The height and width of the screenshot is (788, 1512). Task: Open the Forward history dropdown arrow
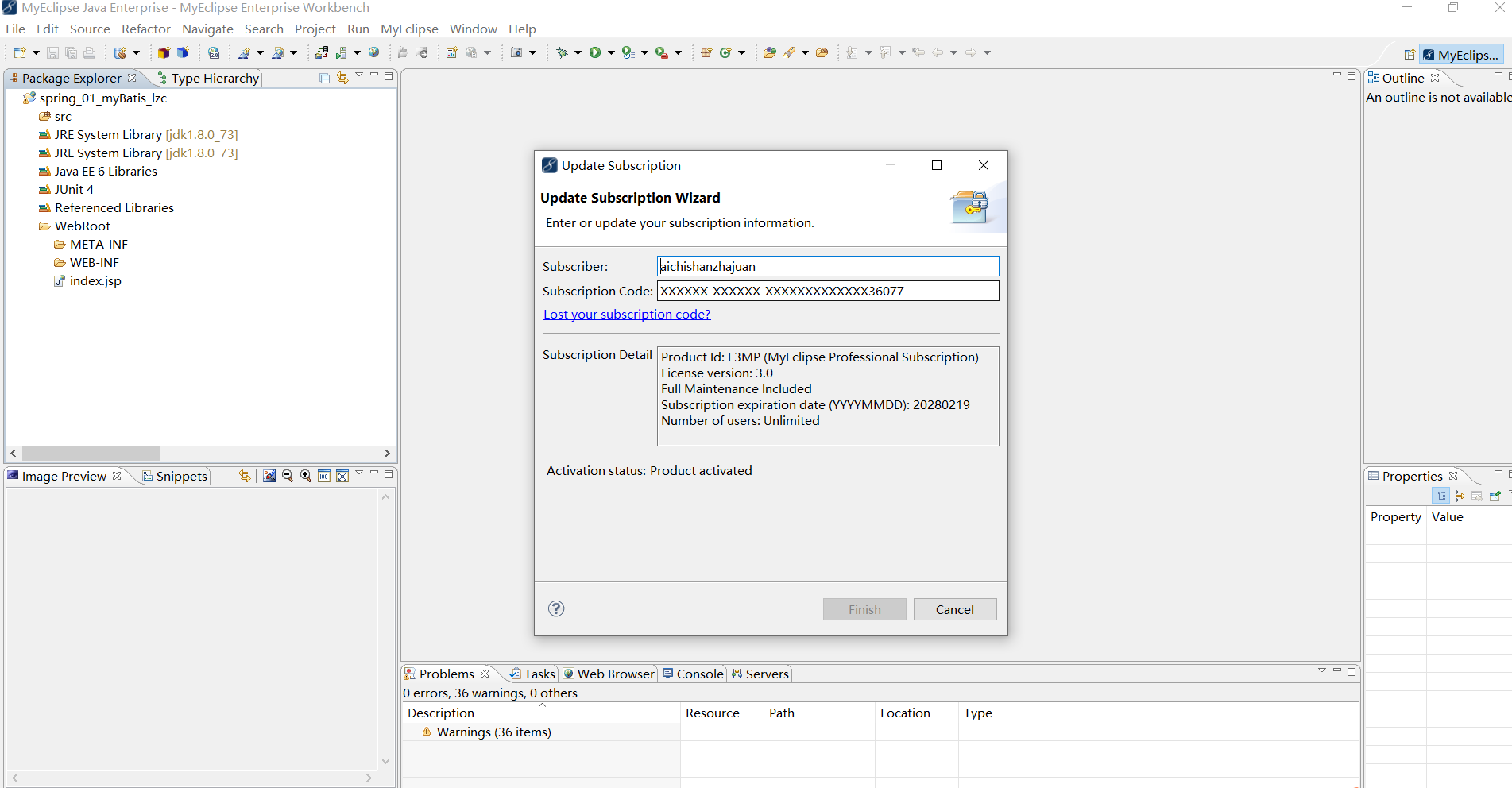(988, 52)
